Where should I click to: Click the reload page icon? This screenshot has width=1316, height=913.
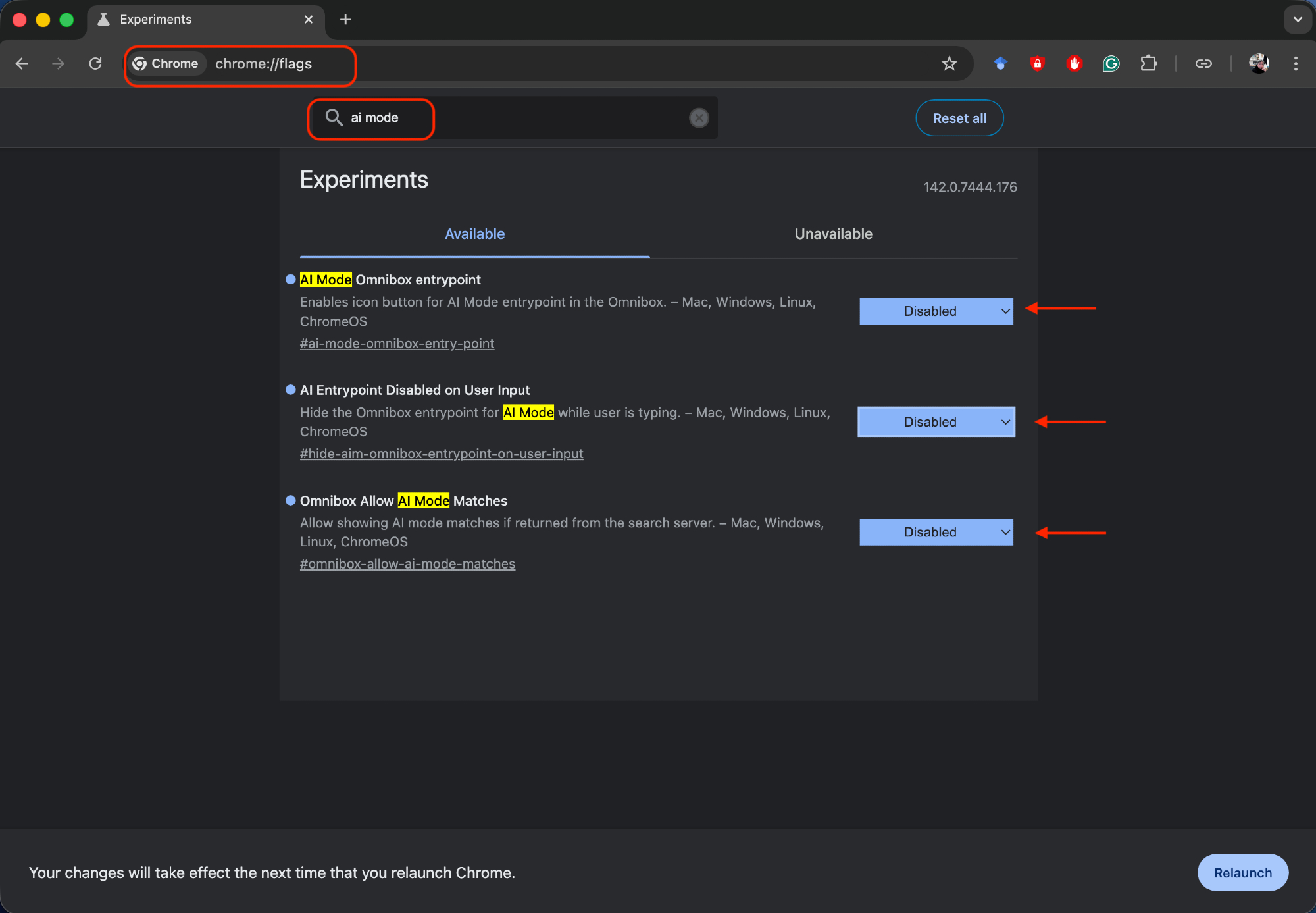95,64
